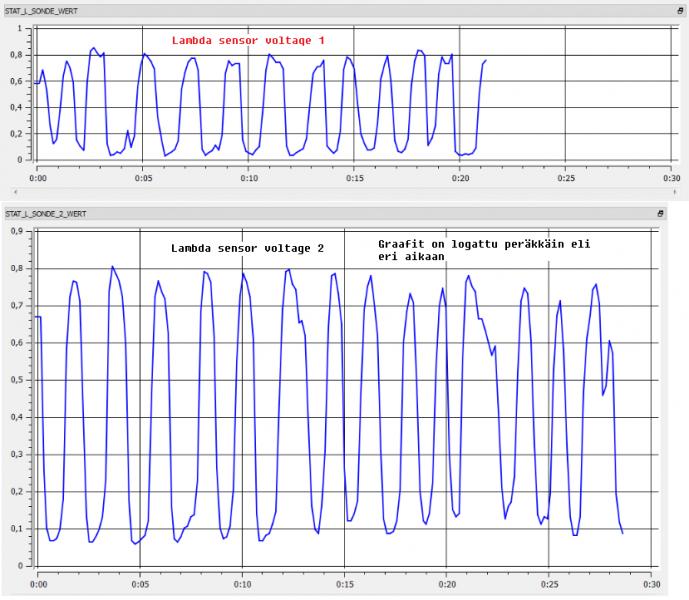
Task: Click the 0:20 time label on the top chart
Action: (460, 178)
